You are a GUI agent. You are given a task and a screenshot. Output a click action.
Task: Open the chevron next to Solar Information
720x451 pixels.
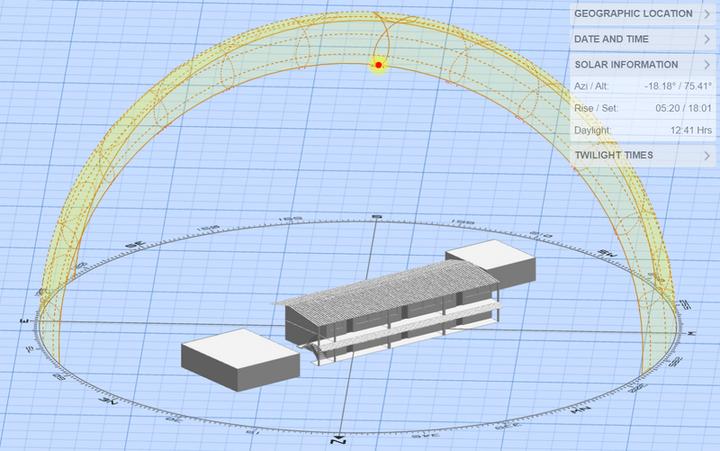pos(707,65)
